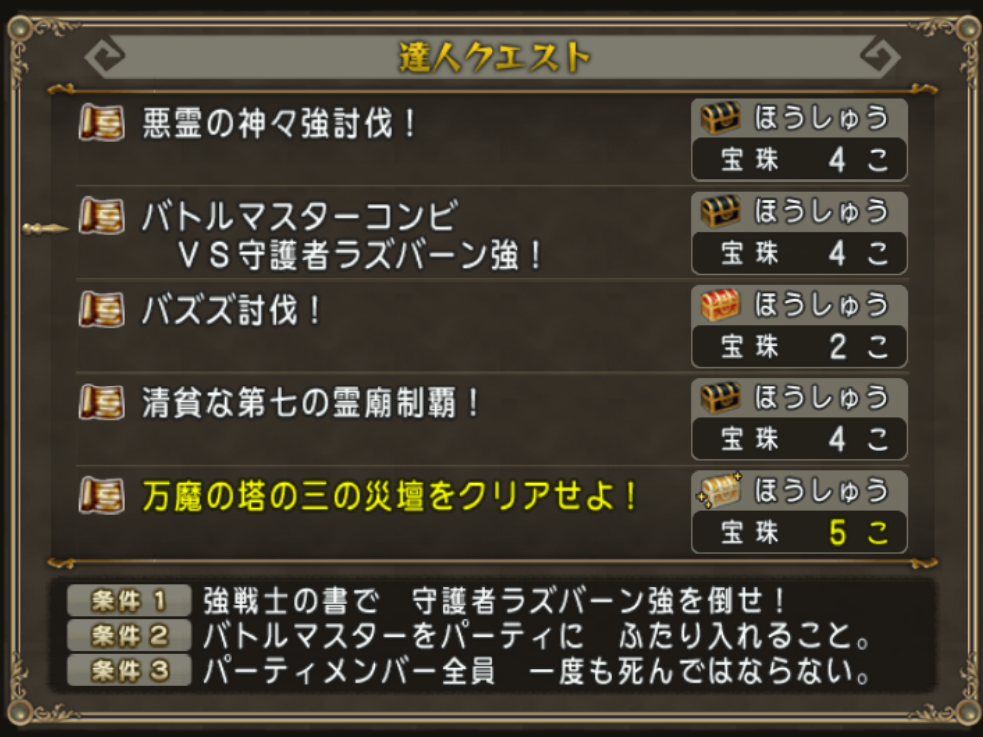Click the 条件2 condition label
983x737 pixels.
pyautogui.click(x=129, y=635)
